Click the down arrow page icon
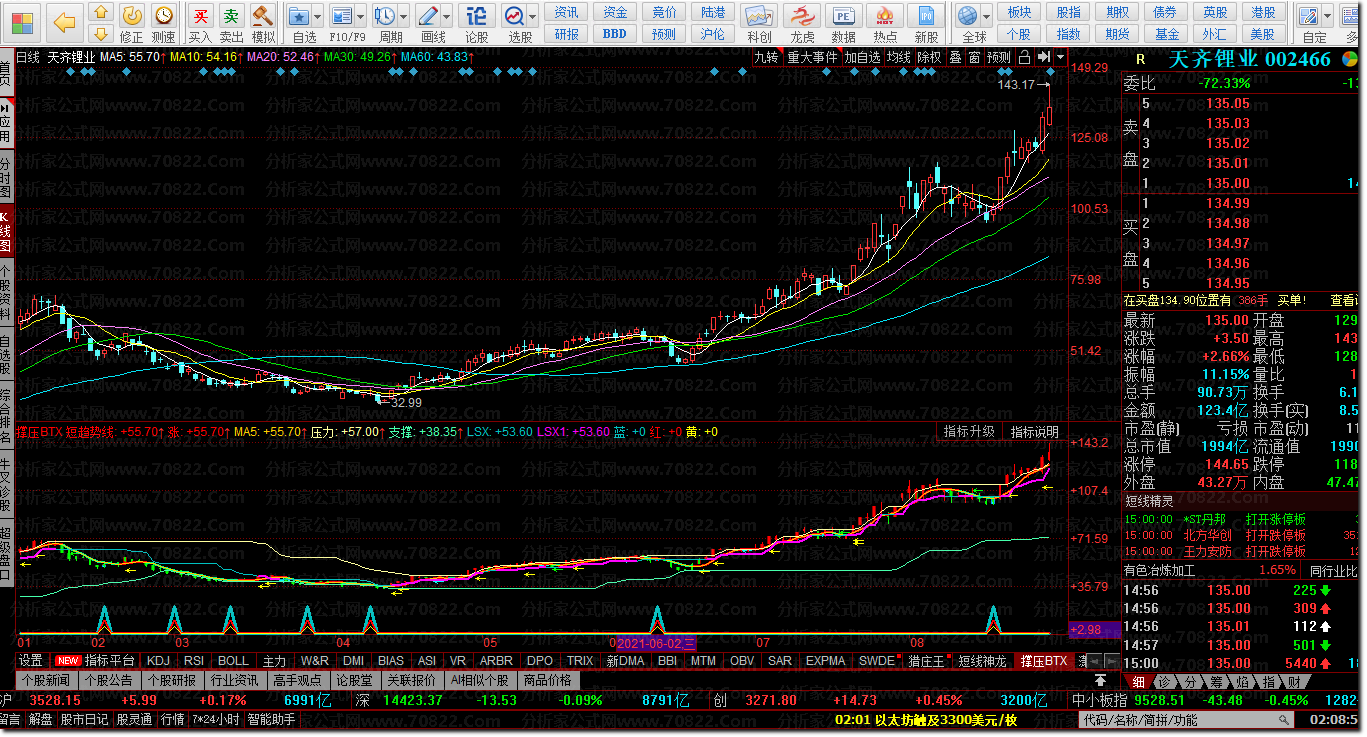This screenshot has height=737, width=1367. (x=101, y=34)
